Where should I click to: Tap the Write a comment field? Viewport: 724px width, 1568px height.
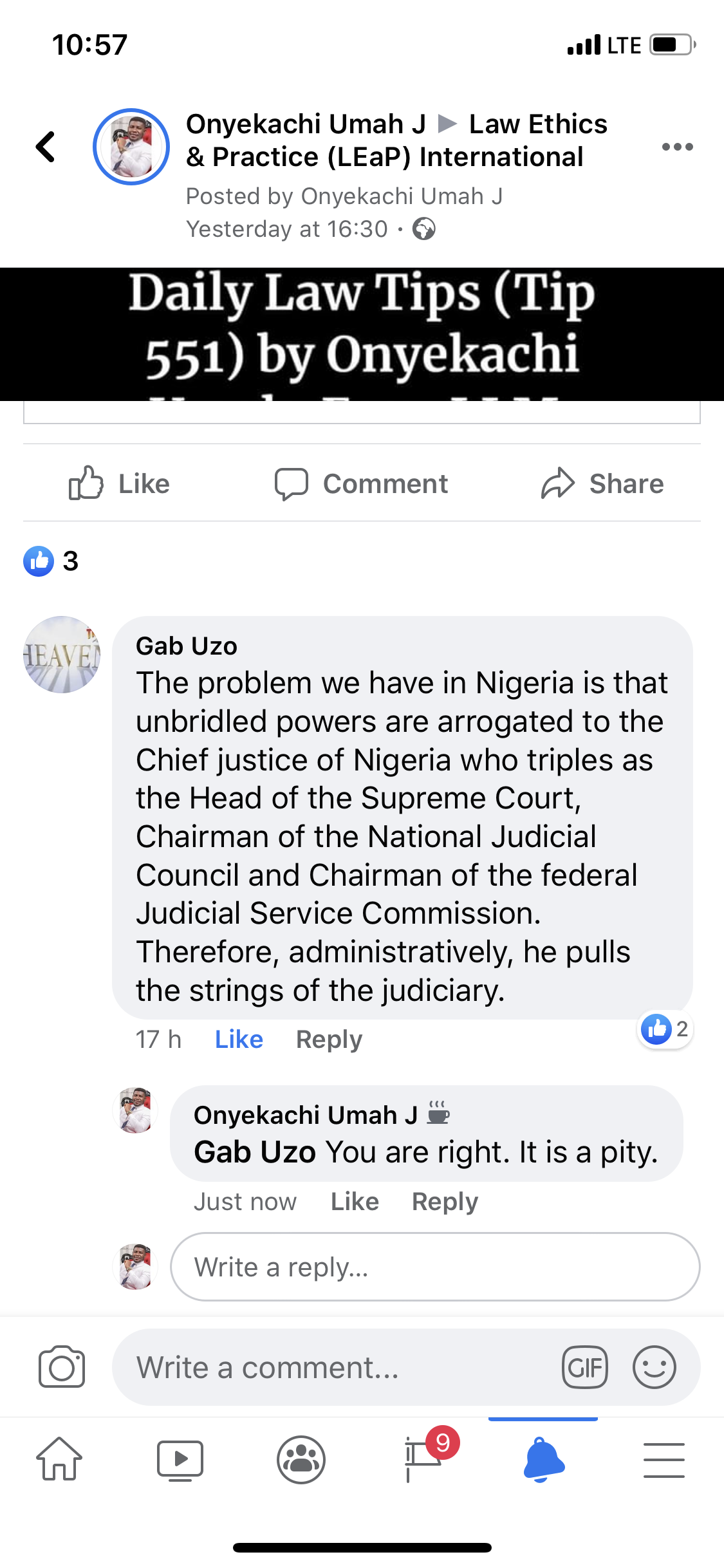pyautogui.click(x=335, y=1367)
